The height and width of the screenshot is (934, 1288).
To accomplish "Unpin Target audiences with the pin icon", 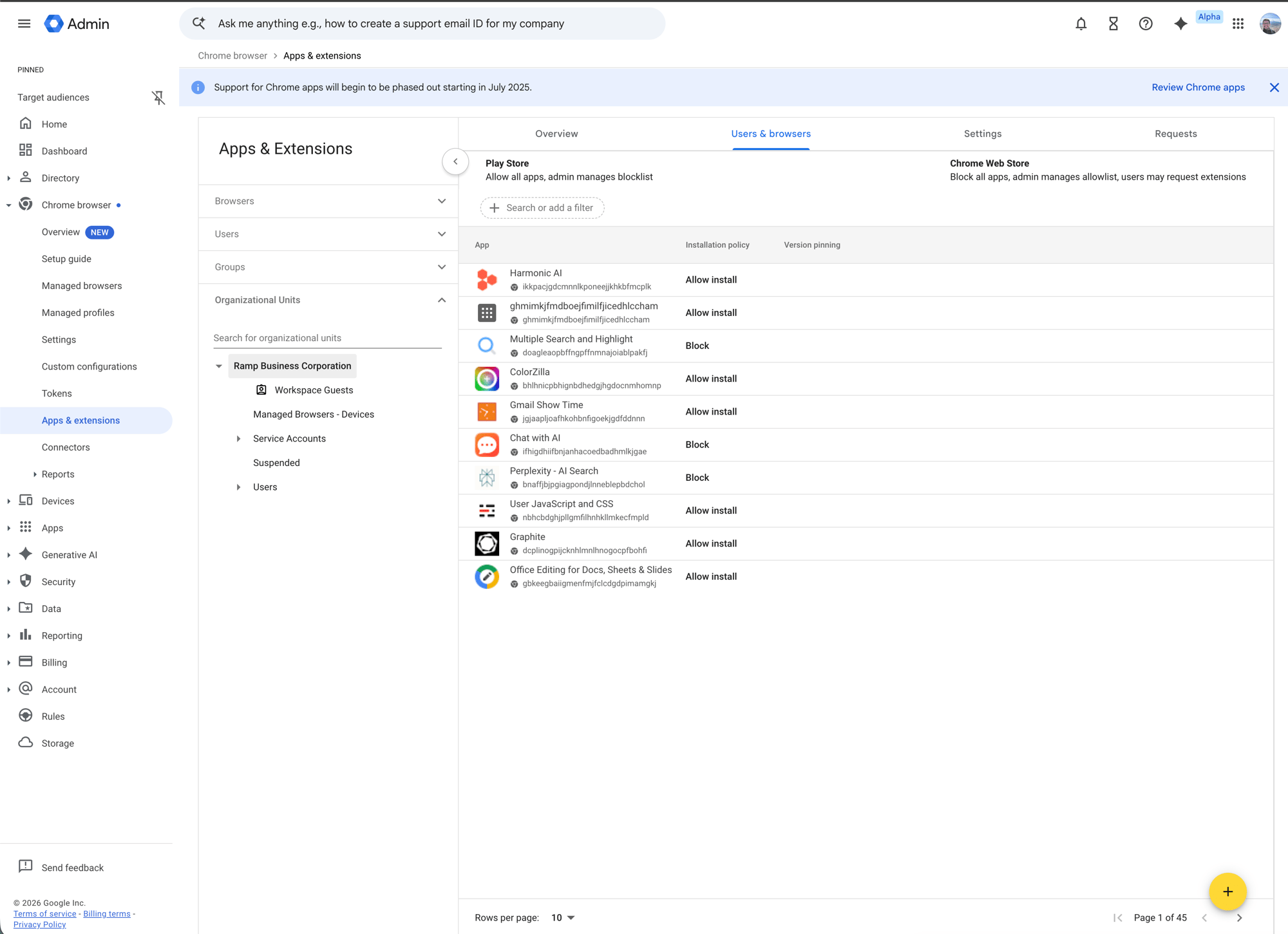I will coord(158,97).
